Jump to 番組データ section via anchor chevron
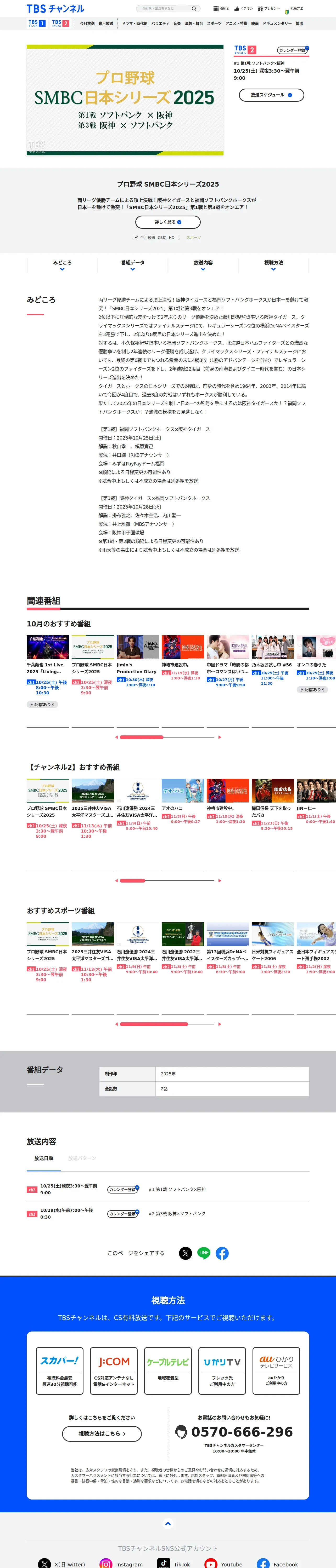The image size is (336, 1568). point(133,269)
